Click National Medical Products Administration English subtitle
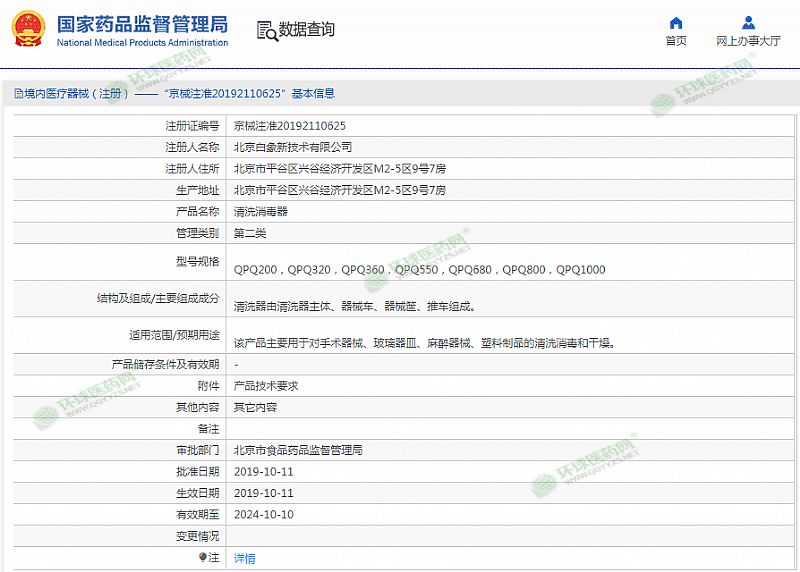Viewport: 800px width, 572px height. [142, 43]
